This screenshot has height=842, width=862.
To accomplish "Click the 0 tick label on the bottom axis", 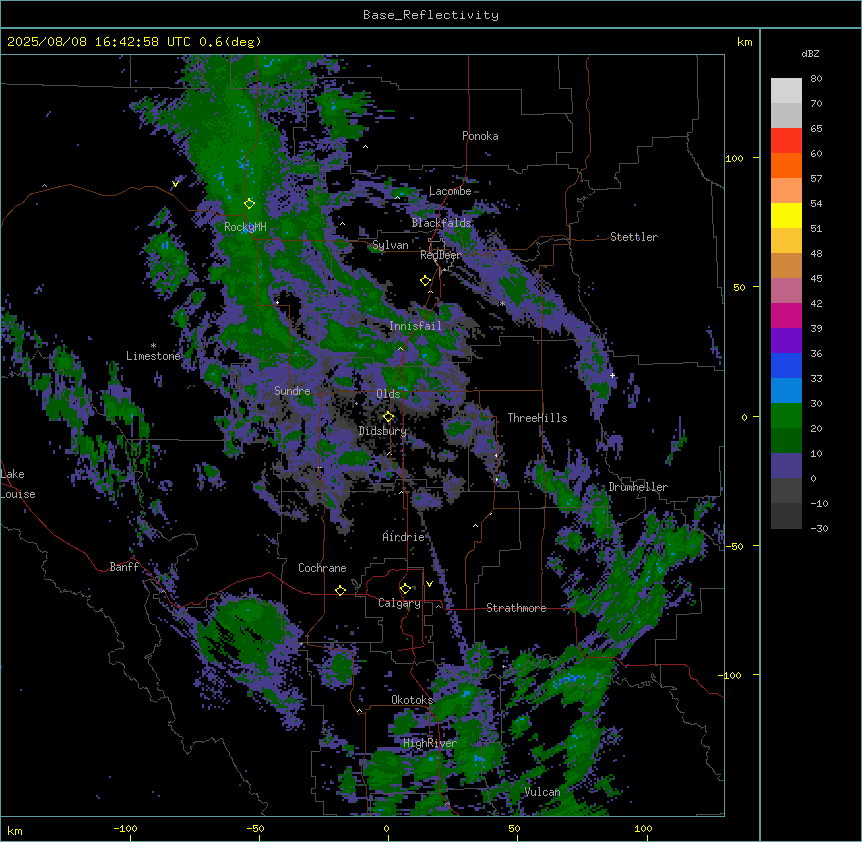I will (386, 829).
